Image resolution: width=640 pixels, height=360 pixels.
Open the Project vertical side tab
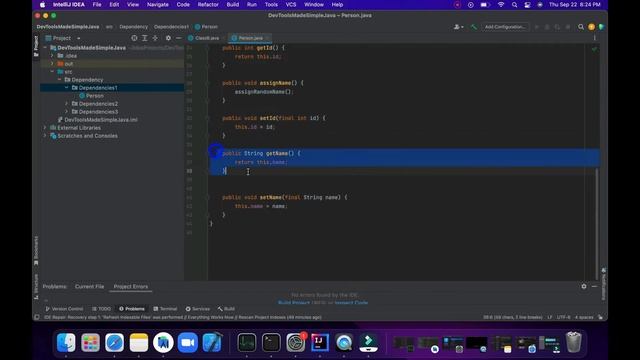36,46
